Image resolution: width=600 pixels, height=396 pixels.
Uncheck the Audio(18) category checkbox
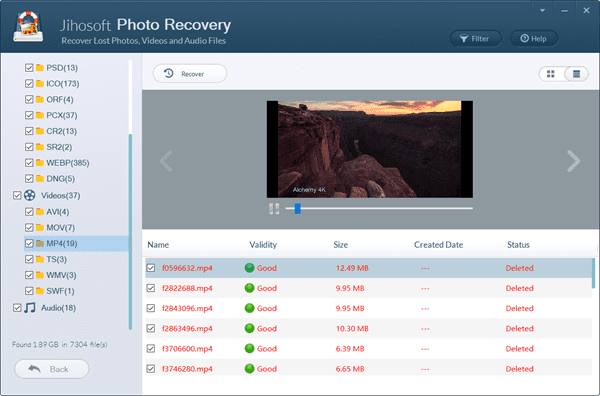17,308
